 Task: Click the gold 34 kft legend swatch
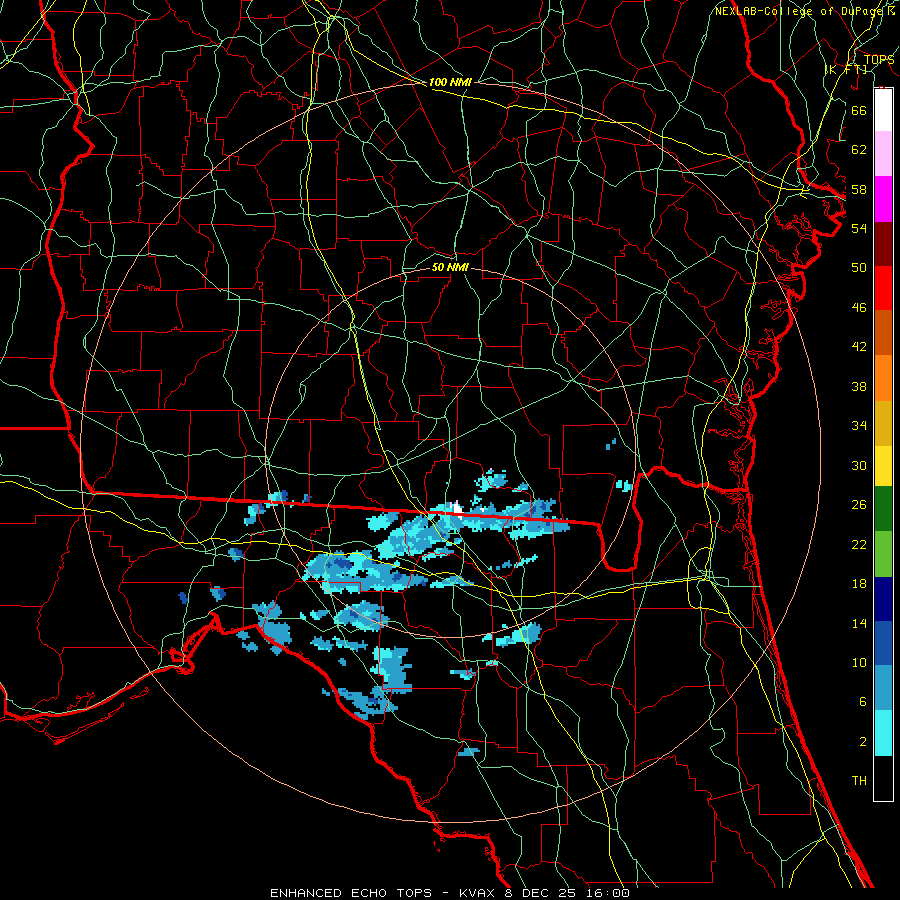883,423
